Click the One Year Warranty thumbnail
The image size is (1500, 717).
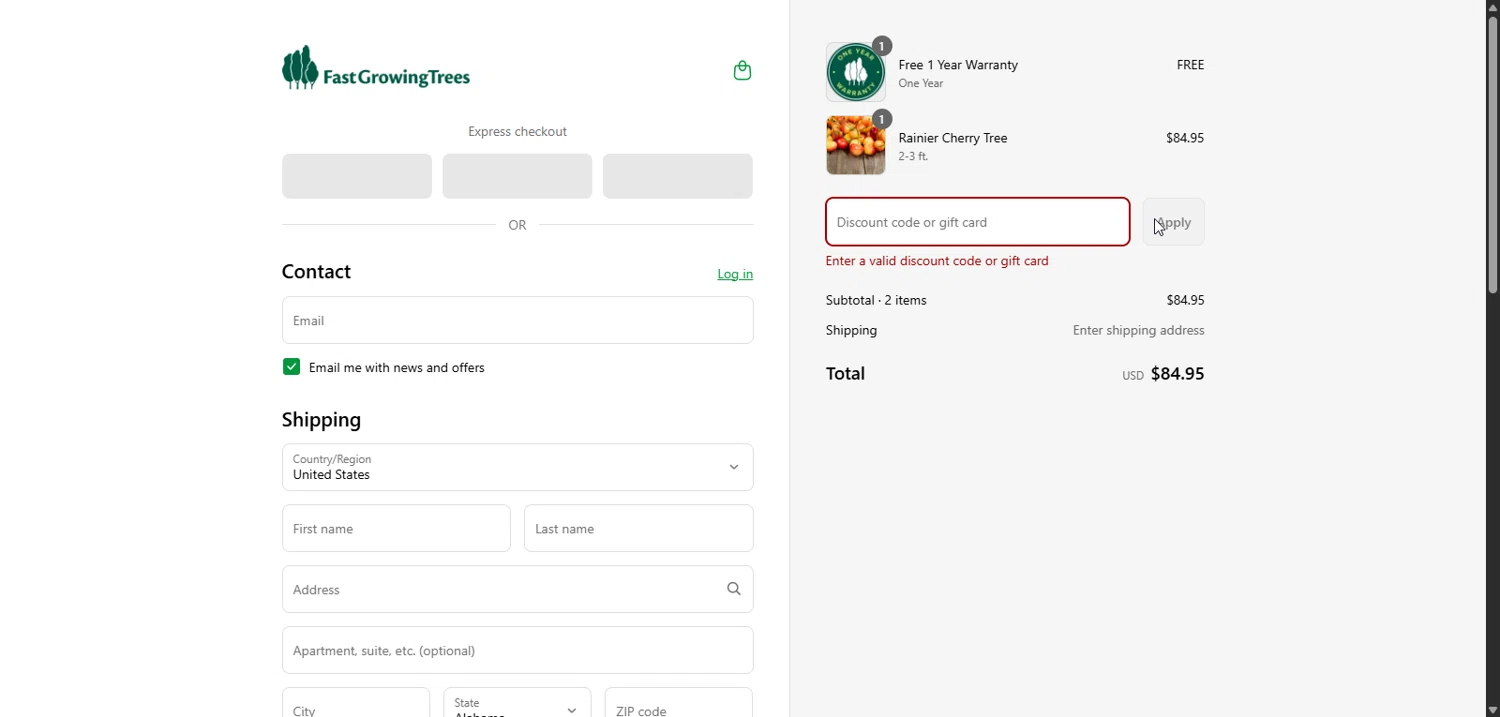click(856, 72)
